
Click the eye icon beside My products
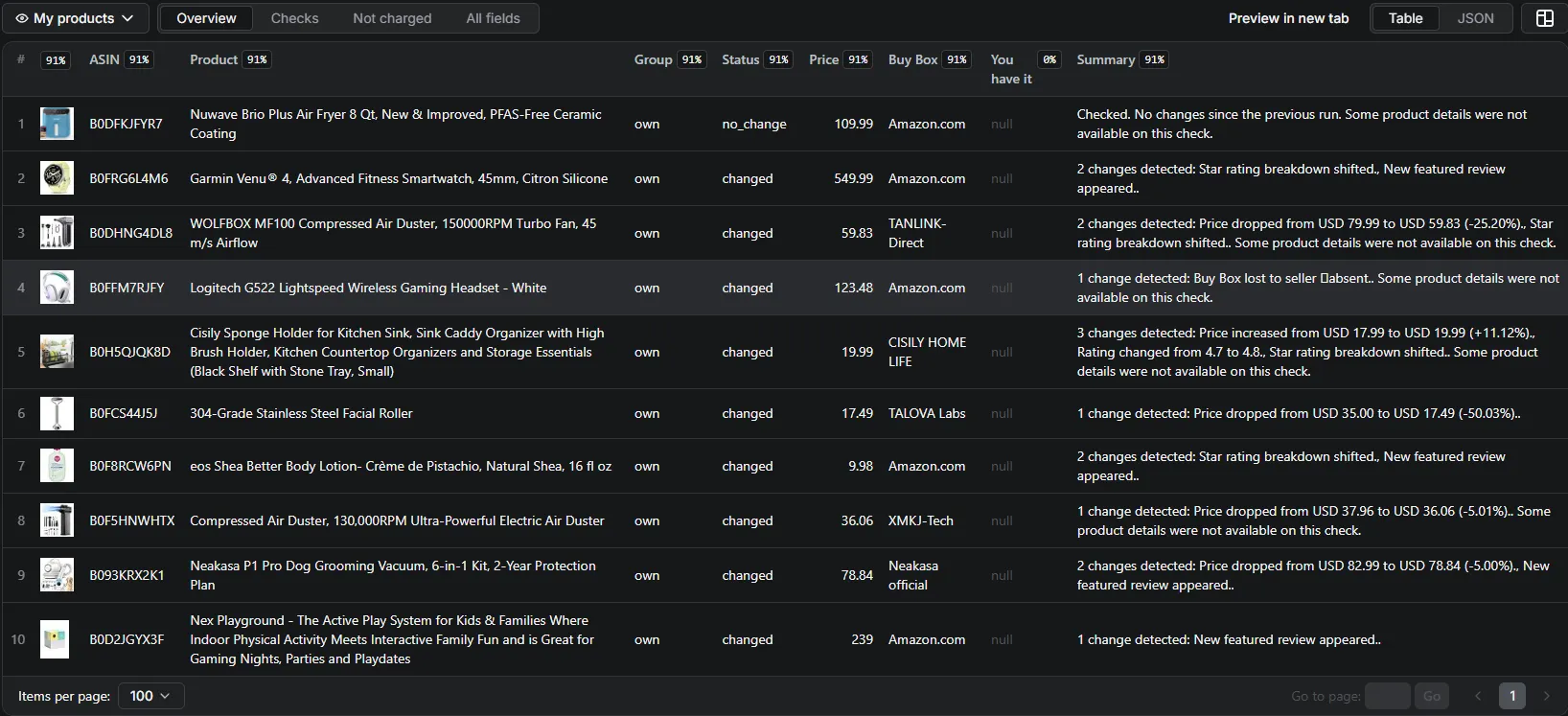(x=22, y=18)
